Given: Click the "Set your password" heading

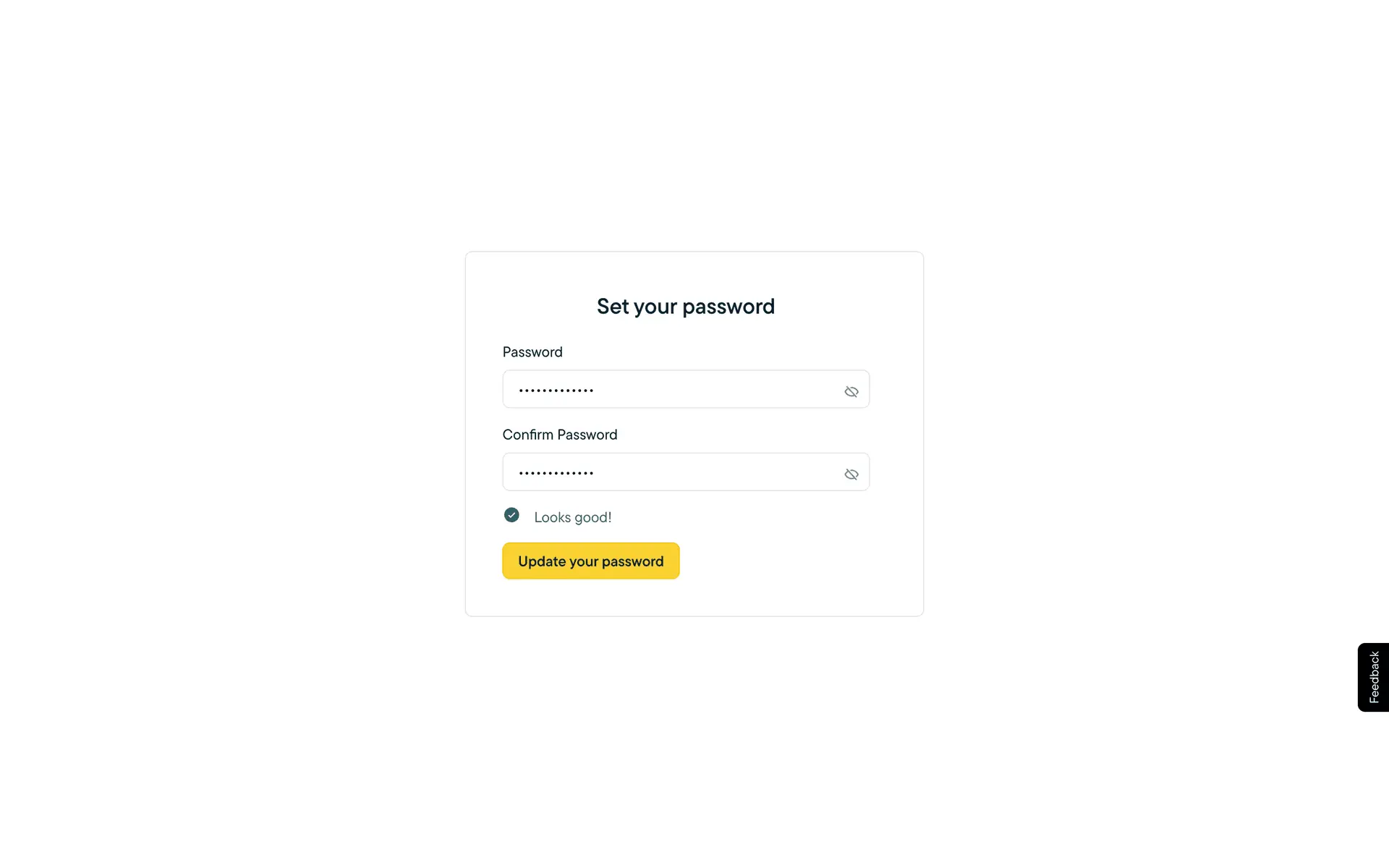Looking at the screenshot, I should (x=685, y=307).
